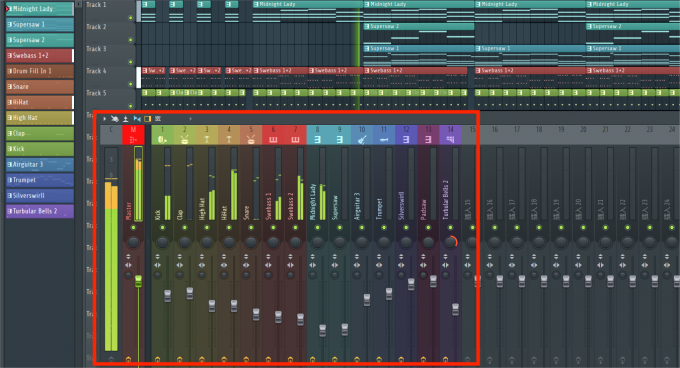
Task: Click the Master volume fader
Action: coord(138,281)
